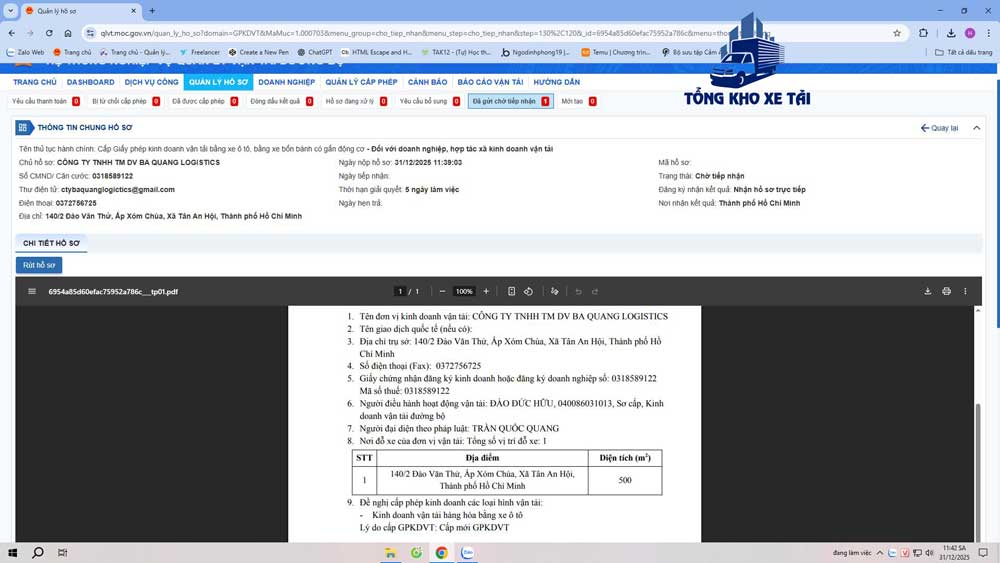Screen dimensions: 1000x563
Task: Select the PDF draw annotation tool
Action: point(555,292)
